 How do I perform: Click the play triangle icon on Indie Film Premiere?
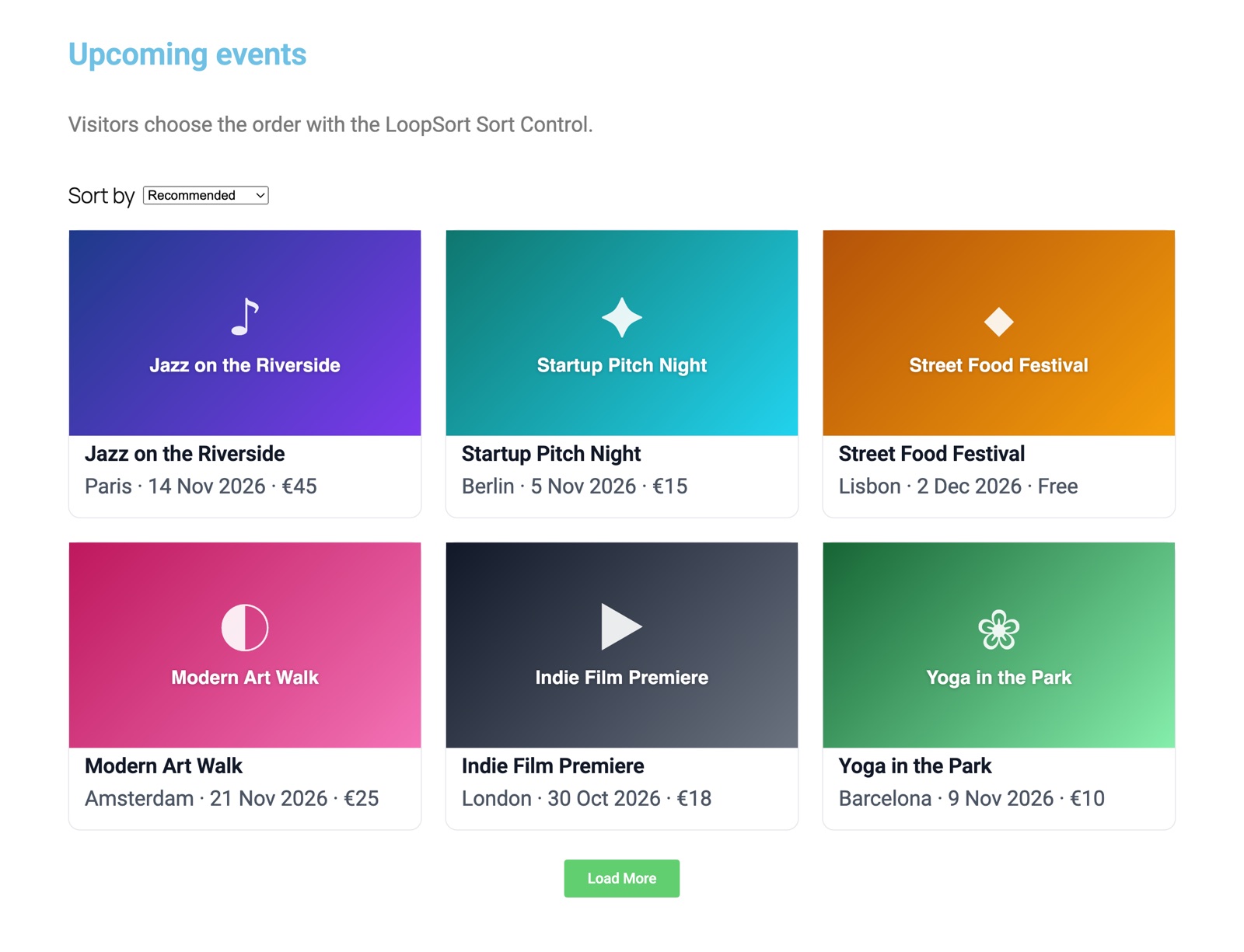click(621, 626)
